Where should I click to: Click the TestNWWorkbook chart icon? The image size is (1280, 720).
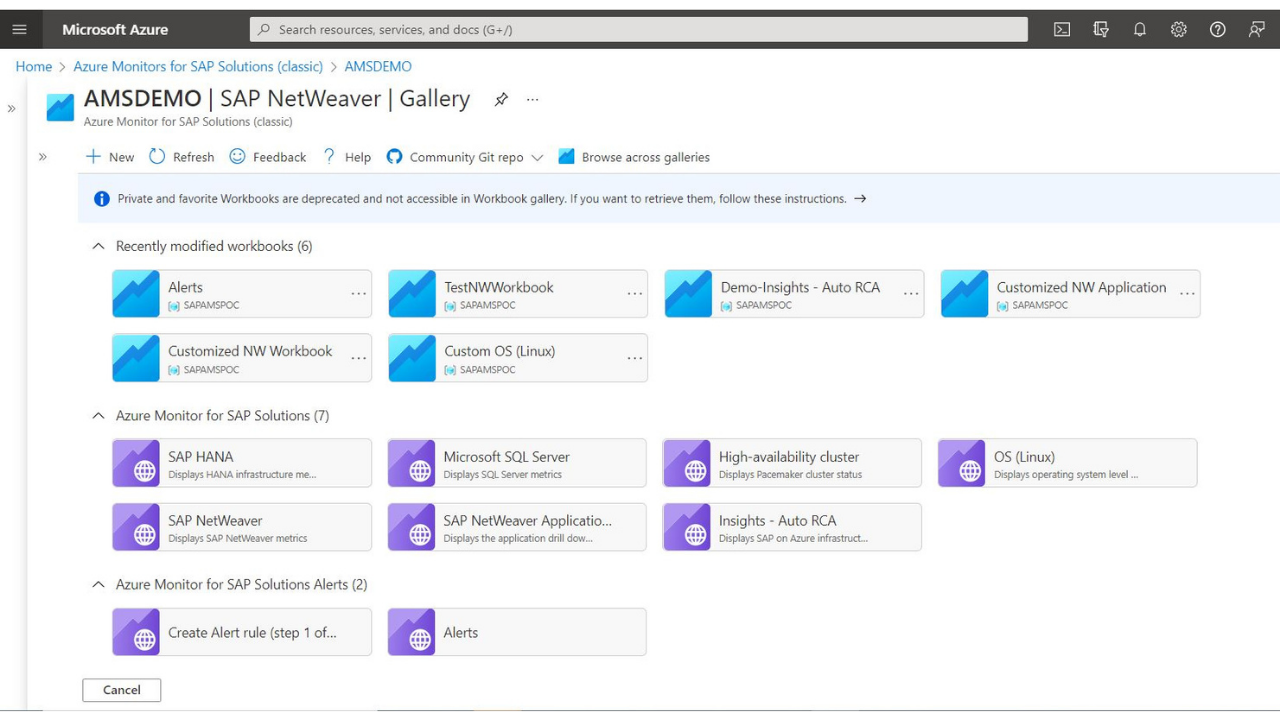tap(412, 294)
